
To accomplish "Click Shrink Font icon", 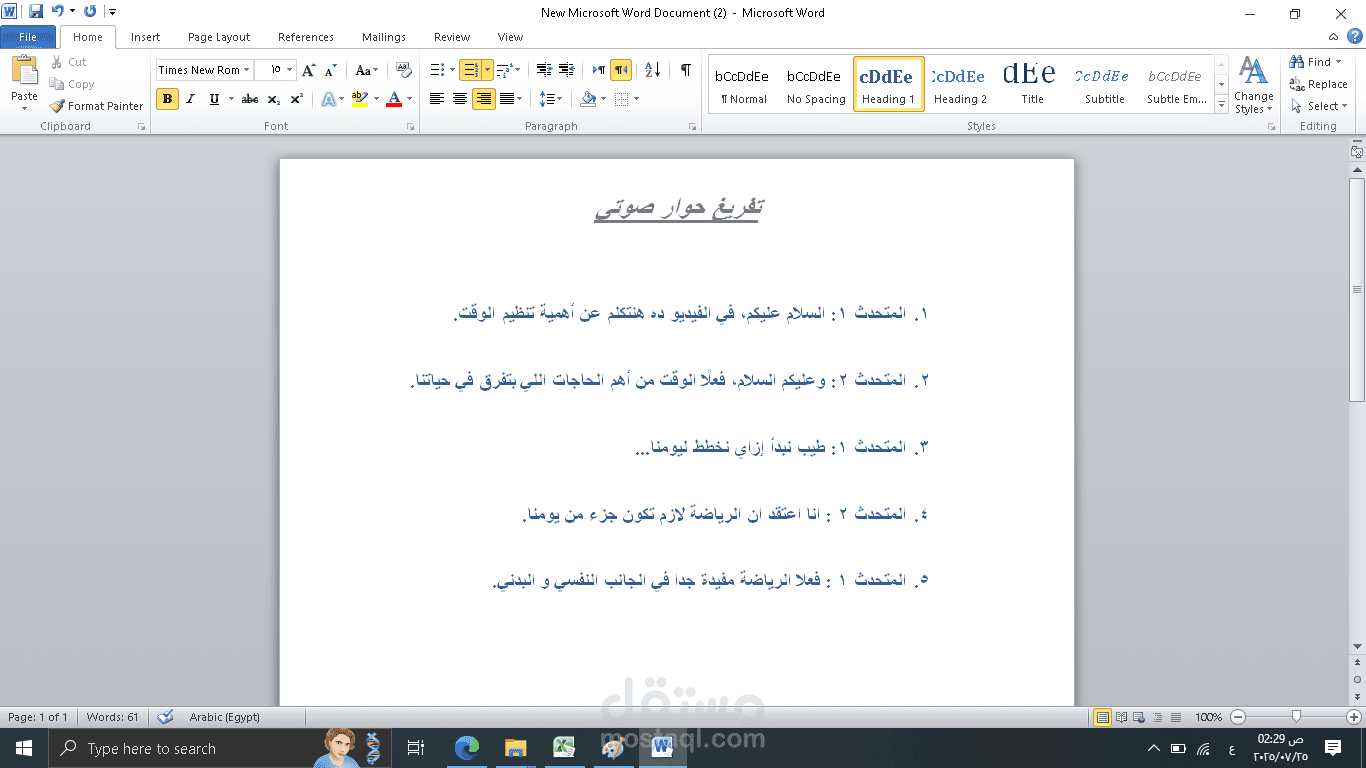I will (x=330, y=70).
